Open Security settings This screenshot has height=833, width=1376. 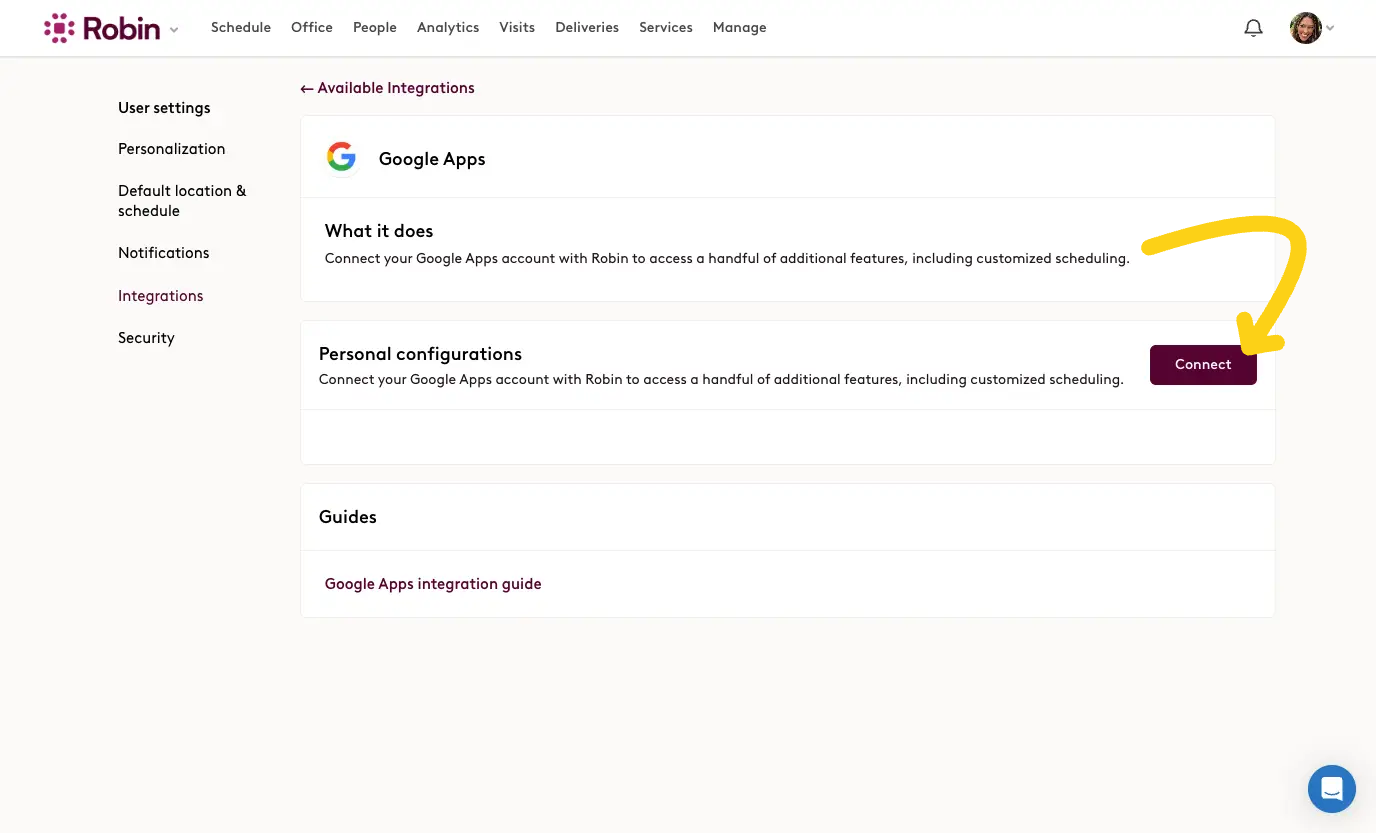(146, 338)
